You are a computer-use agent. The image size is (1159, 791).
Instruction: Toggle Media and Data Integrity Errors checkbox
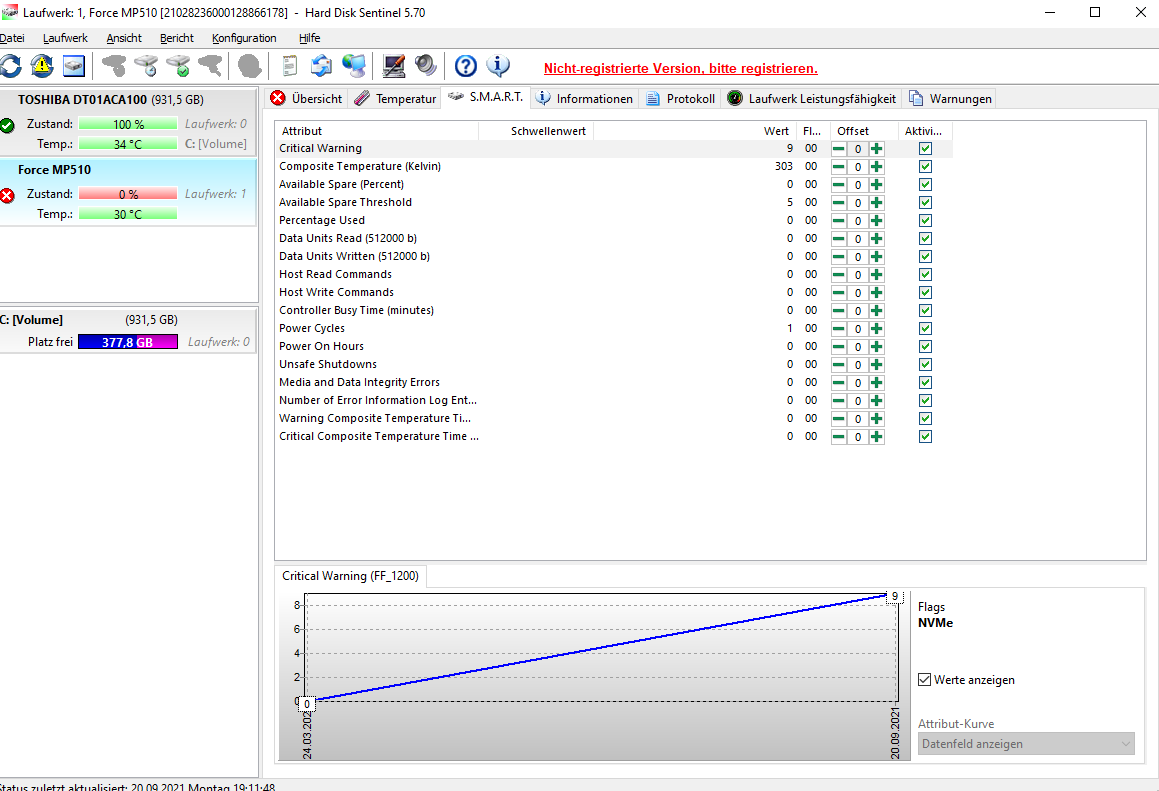(x=925, y=382)
